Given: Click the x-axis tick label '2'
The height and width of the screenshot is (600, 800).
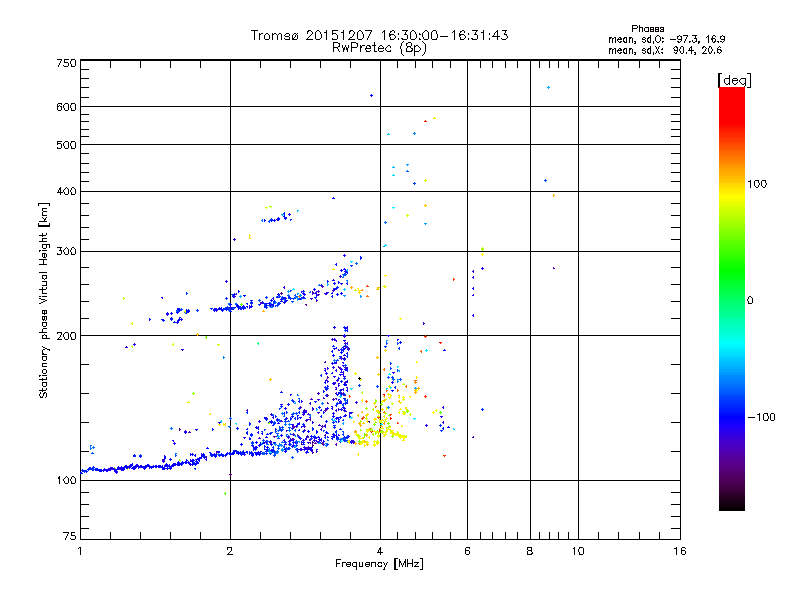Looking at the screenshot, I should [230, 551].
